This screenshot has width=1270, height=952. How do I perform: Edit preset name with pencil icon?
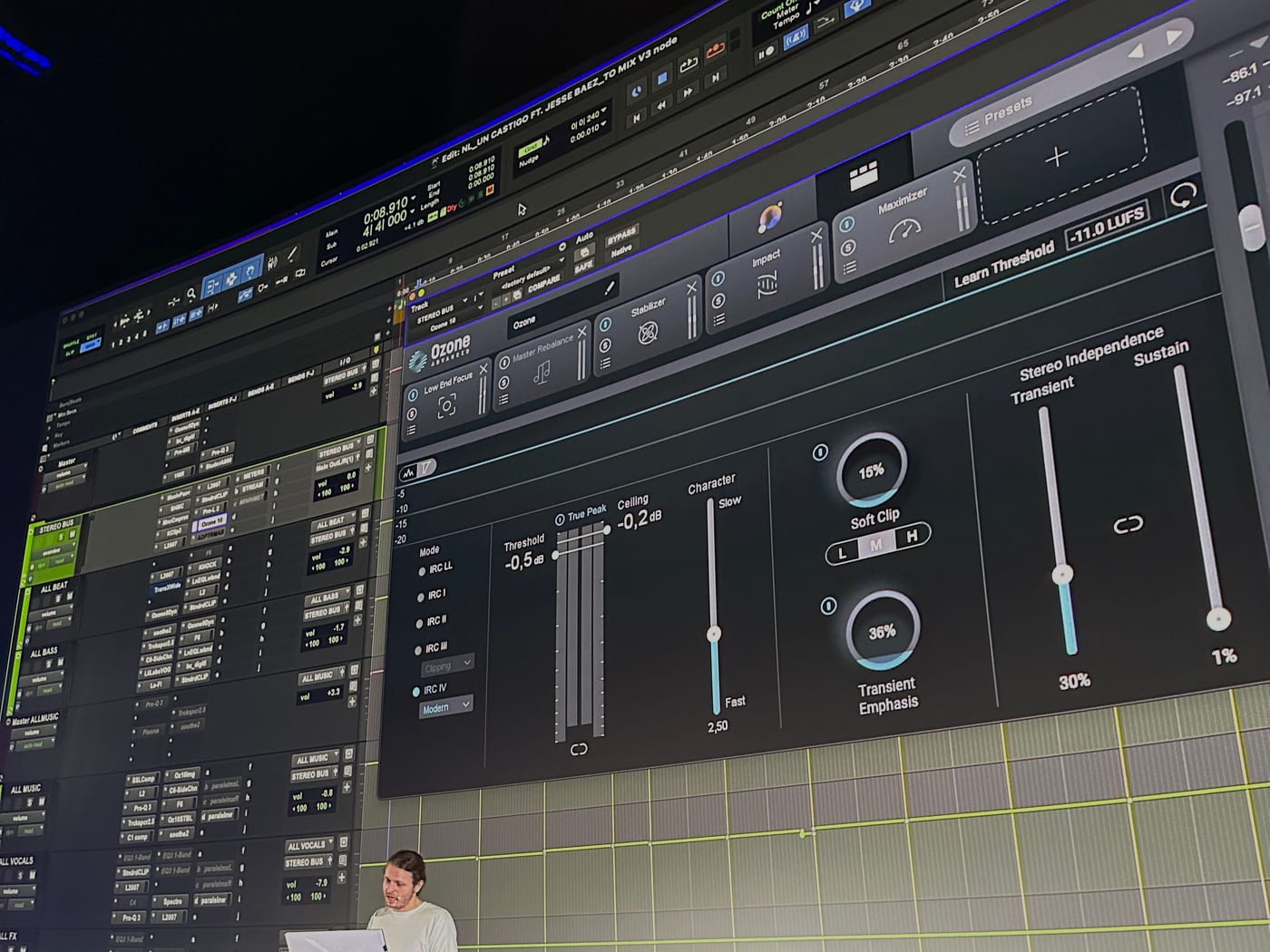[x=610, y=288]
